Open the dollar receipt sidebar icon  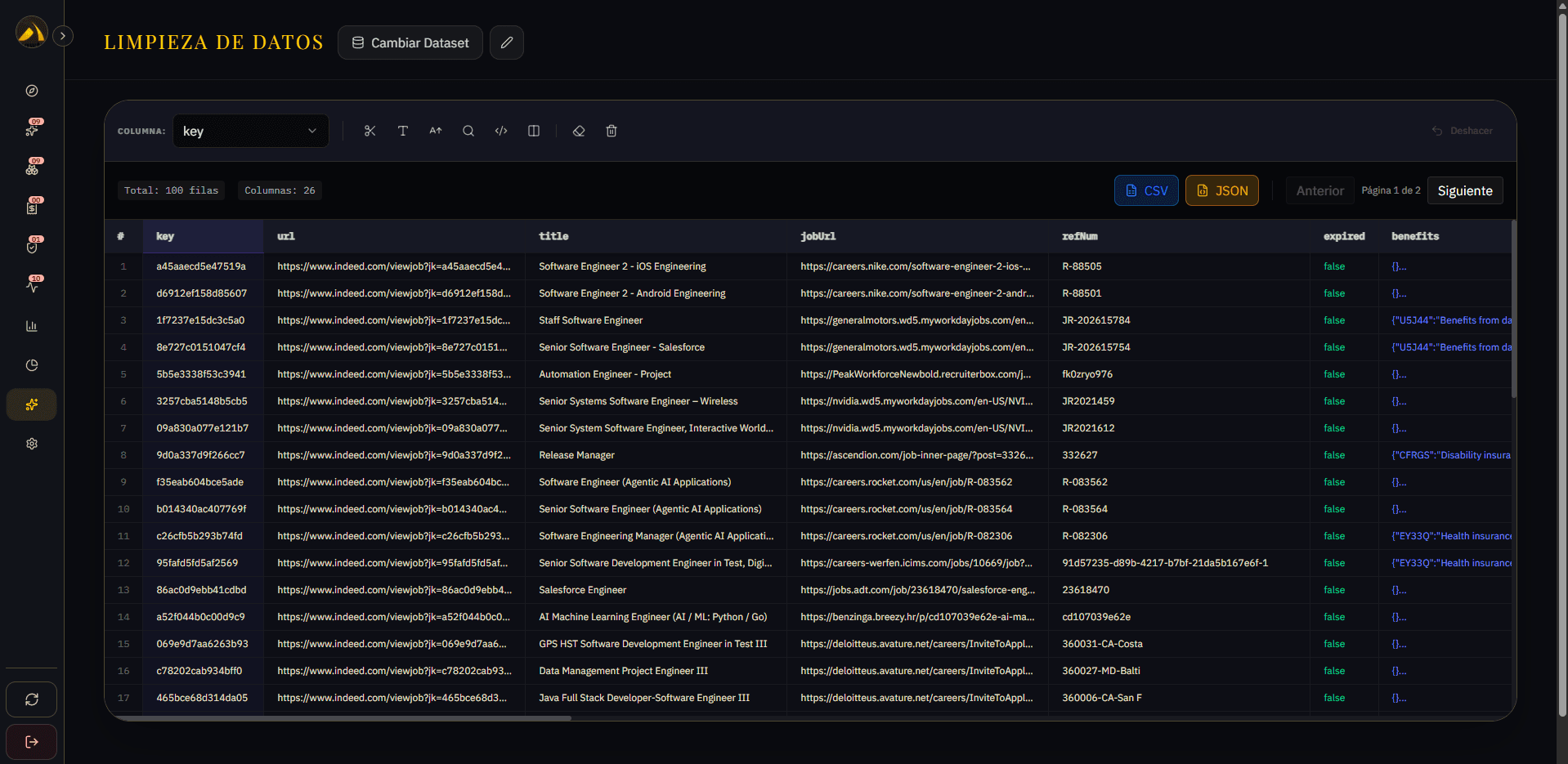(x=32, y=208)
